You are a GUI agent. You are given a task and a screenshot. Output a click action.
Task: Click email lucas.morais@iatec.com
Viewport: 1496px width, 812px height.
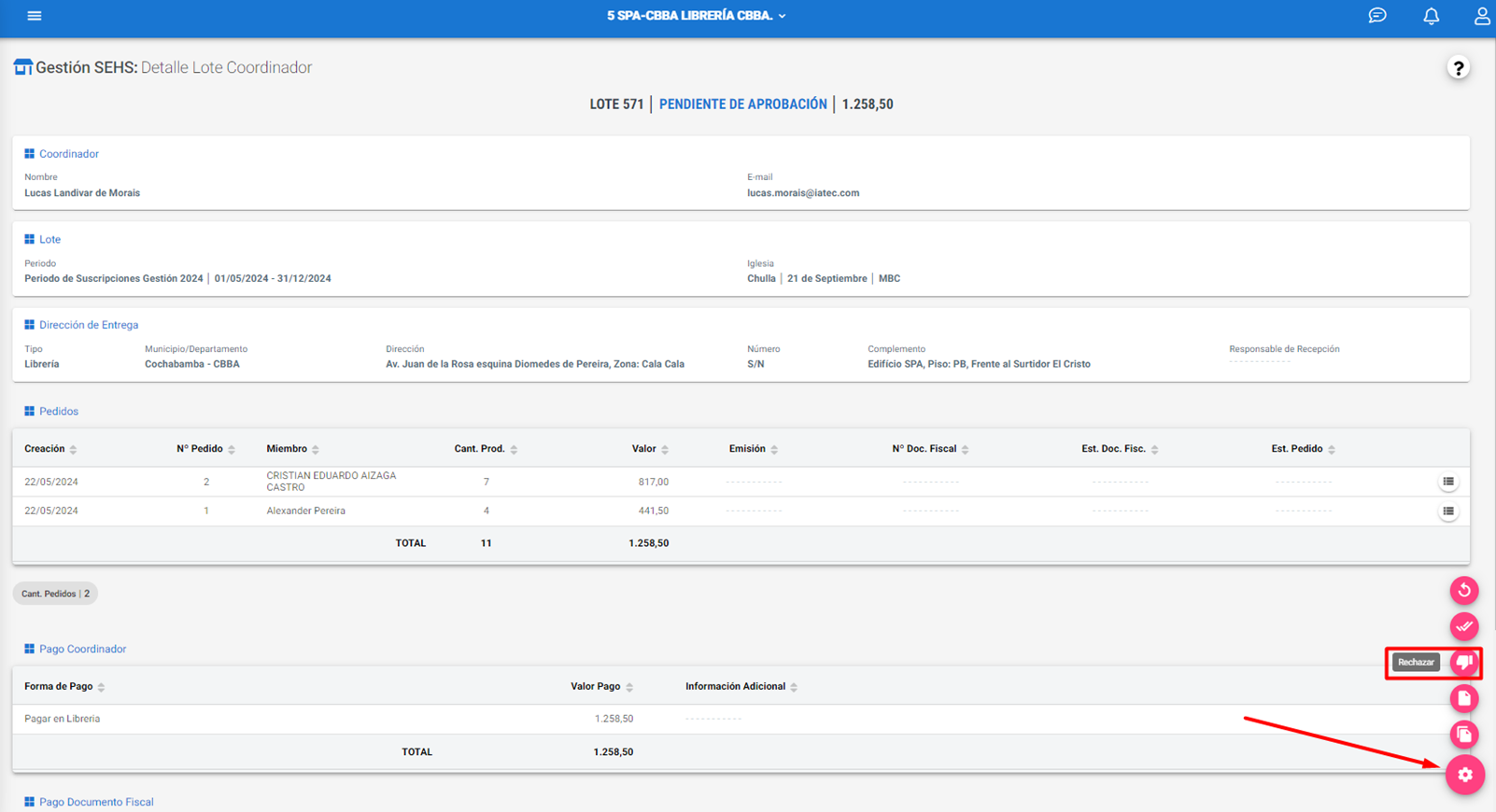pyautogui.click(x=803, y=193)
